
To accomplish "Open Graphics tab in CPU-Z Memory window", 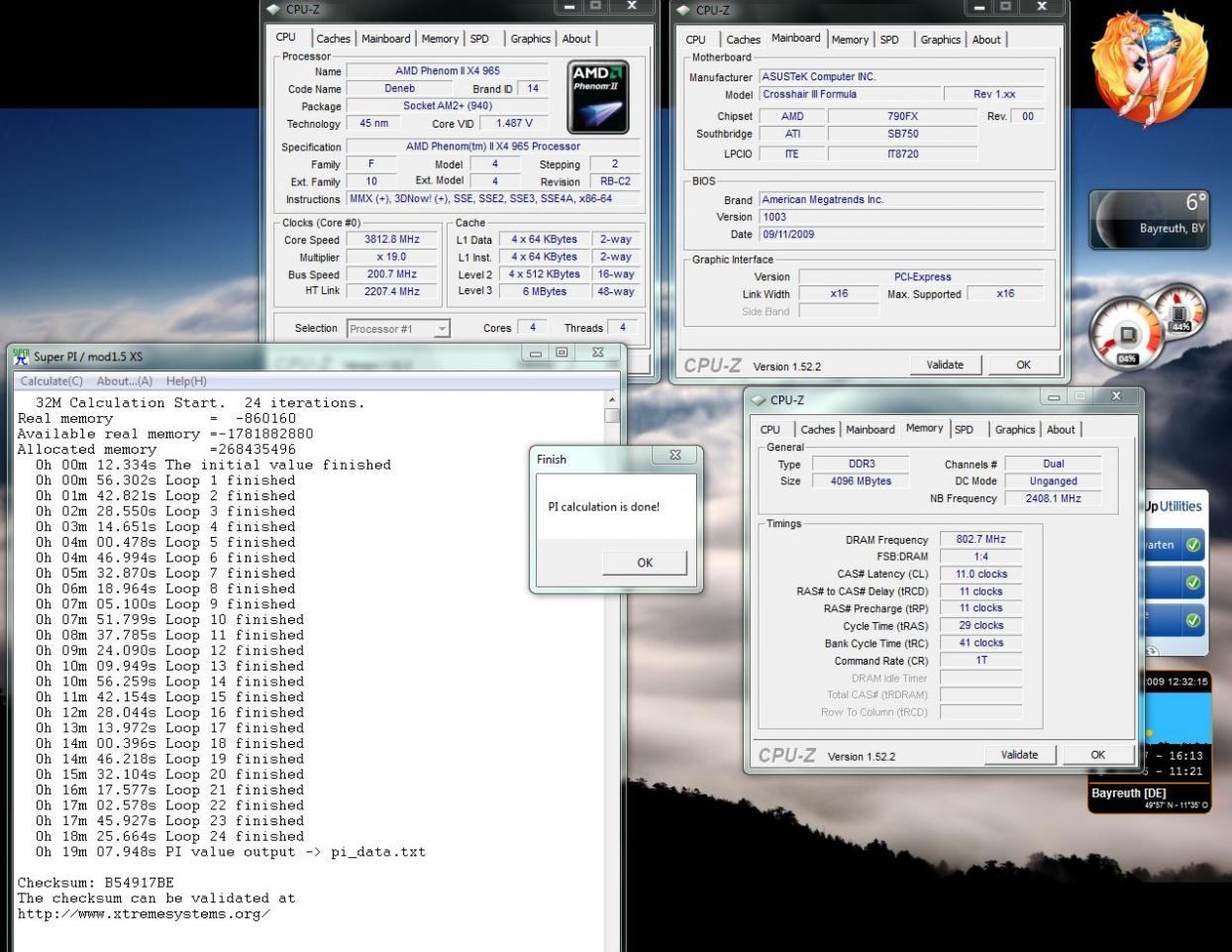I will 1014,430.
